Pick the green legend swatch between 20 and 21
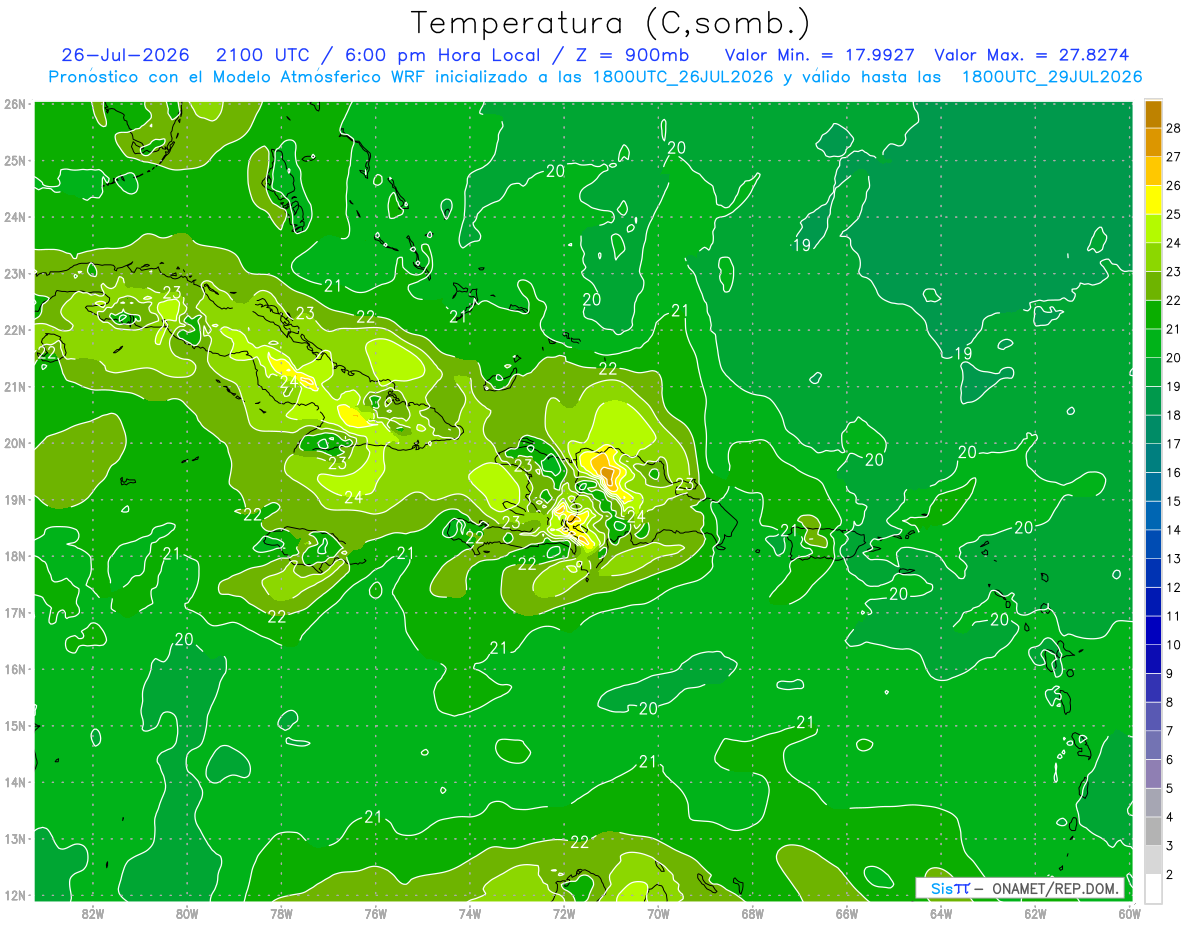 point(1153,344)
